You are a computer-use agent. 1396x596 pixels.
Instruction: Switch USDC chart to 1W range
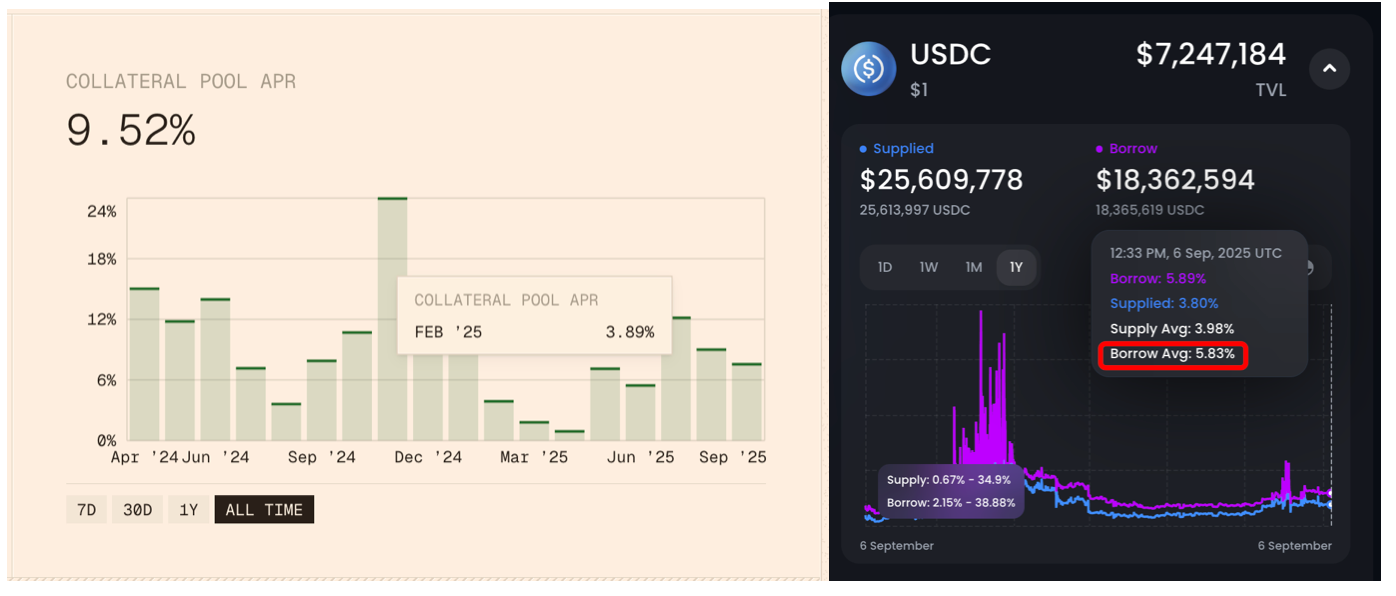(x=928, y=267)
